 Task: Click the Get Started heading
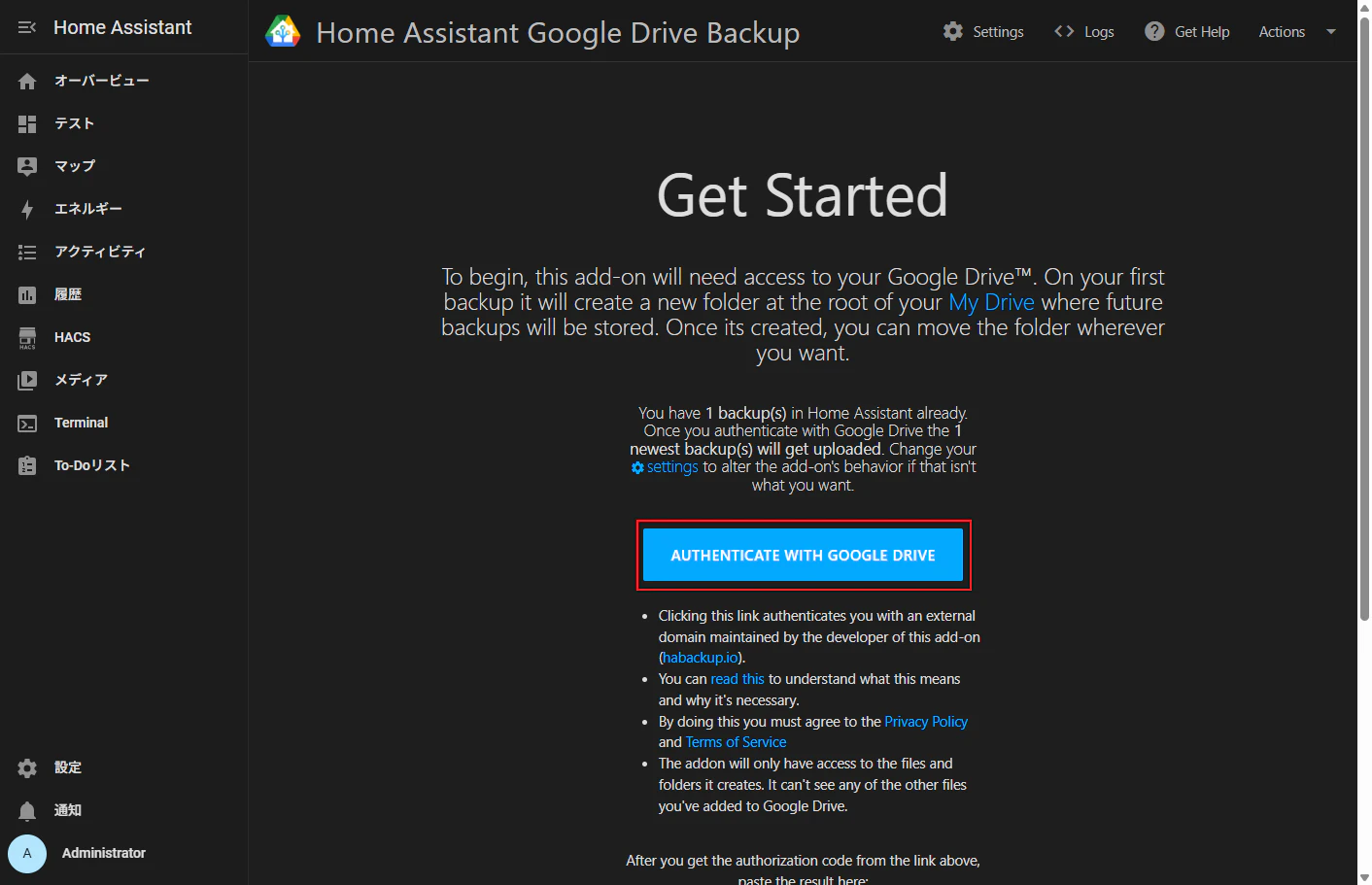803,195
